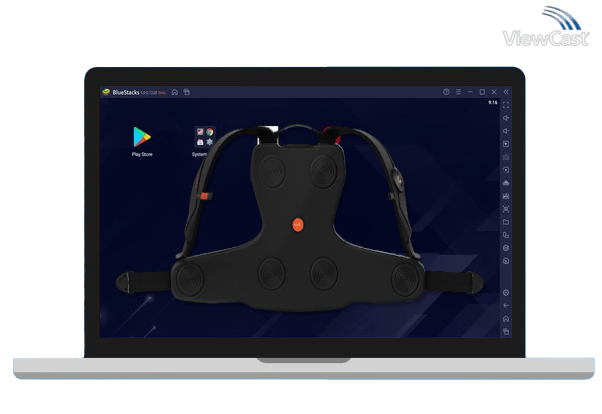Screen dimensions: 602x414
Task: Open the game controls keyboard icon
Action: [506, 157]
